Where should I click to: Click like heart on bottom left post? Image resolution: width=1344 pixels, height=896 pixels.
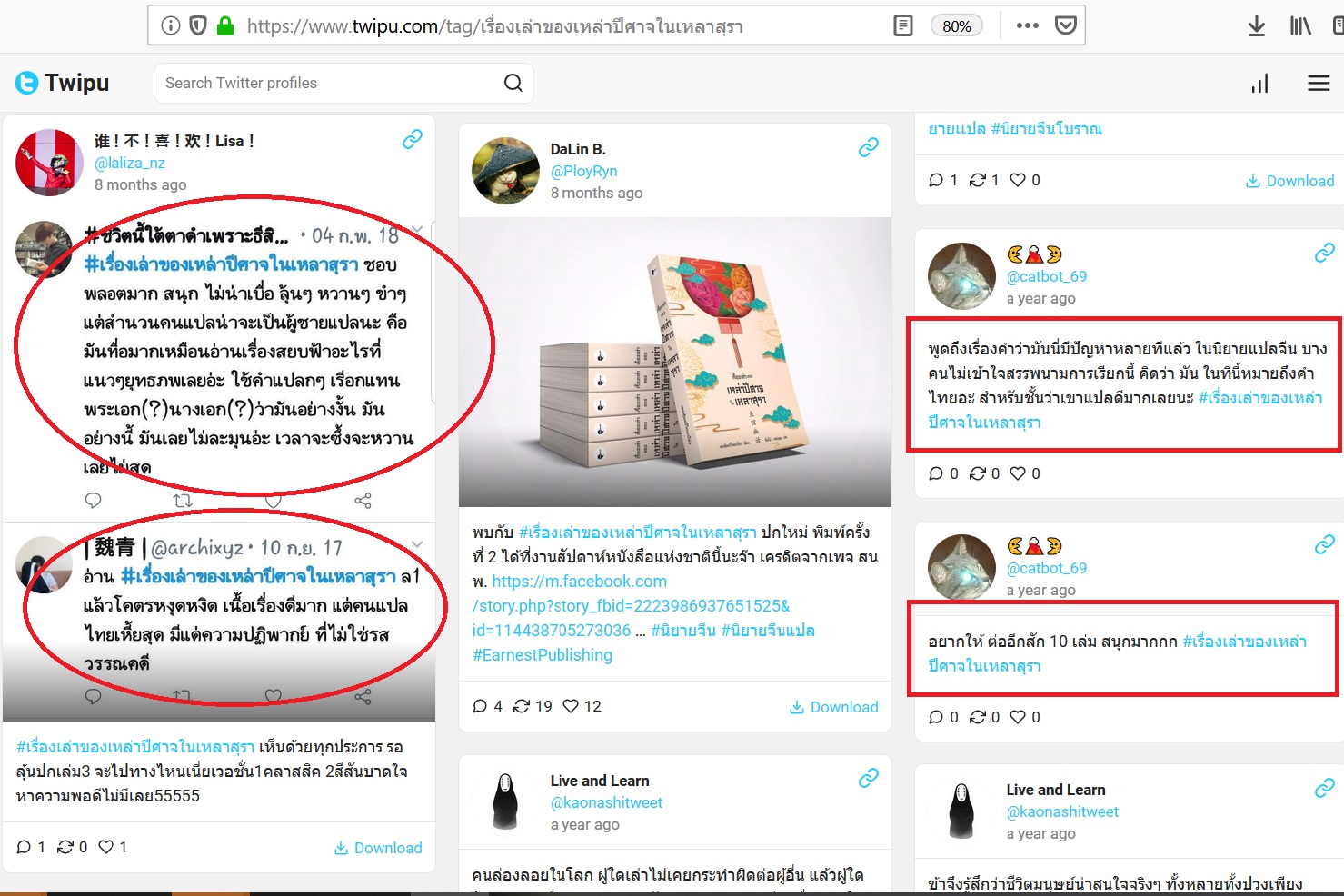[106, 847]
